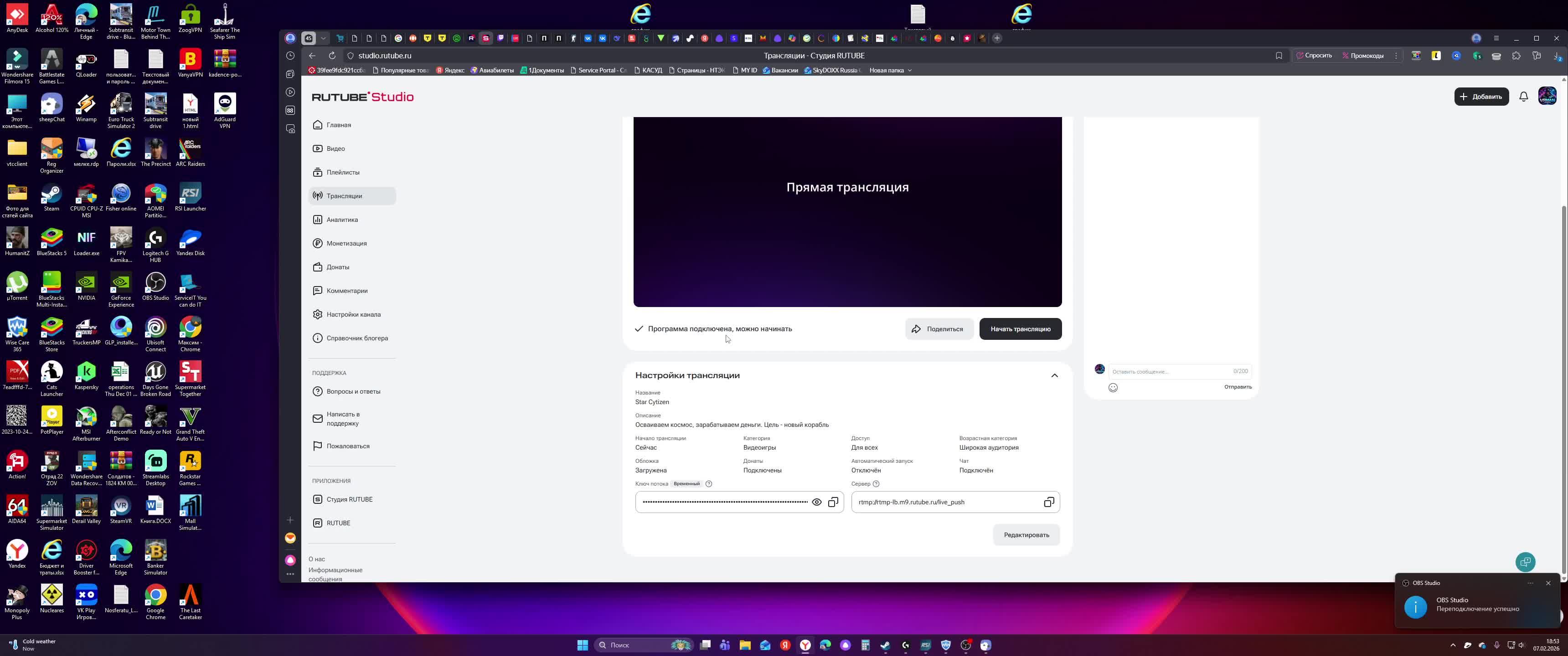The width and height of the screenshot is (1568, 656).
Task: Open Windows Start menu on taskbar
Action: 583,645
